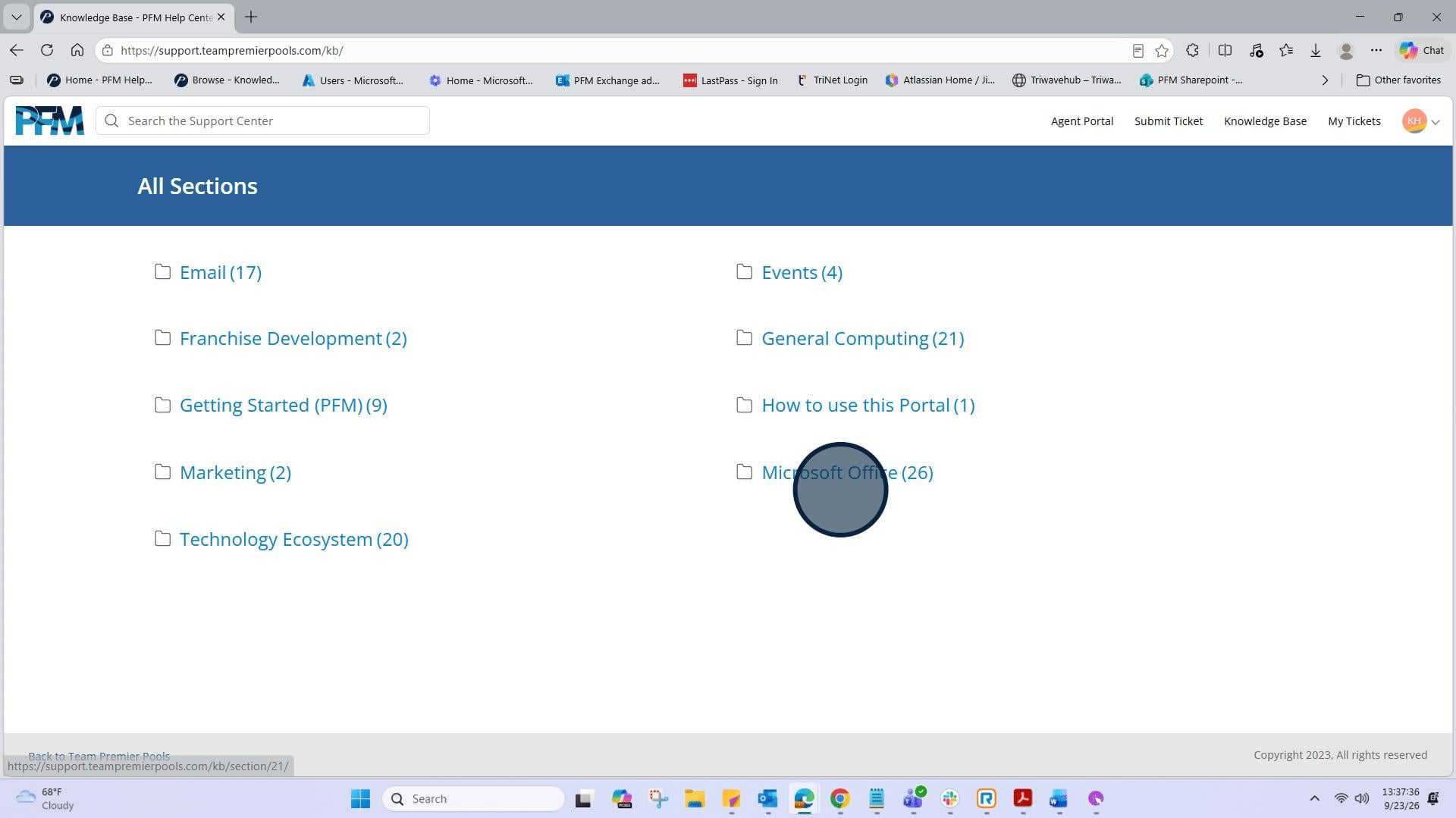Open Slack from the taskbar
Image resolution: width=1456 pixels, height=818 pixels.
(949, 798)
